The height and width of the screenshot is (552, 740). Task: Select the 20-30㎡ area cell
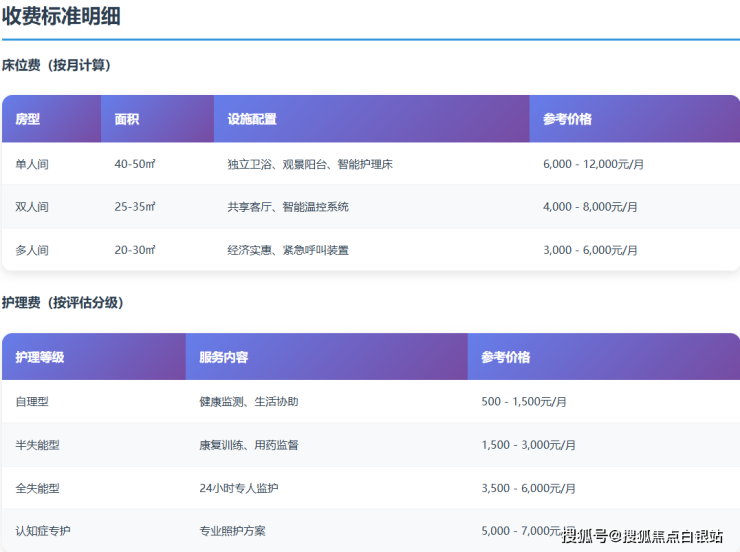(135, 250)
